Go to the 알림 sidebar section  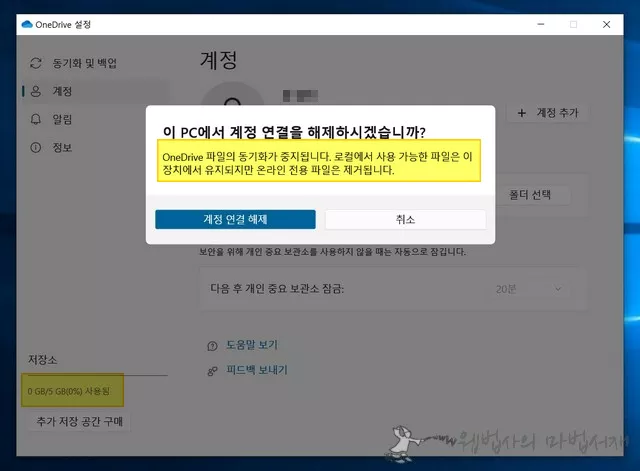point(96,119)
